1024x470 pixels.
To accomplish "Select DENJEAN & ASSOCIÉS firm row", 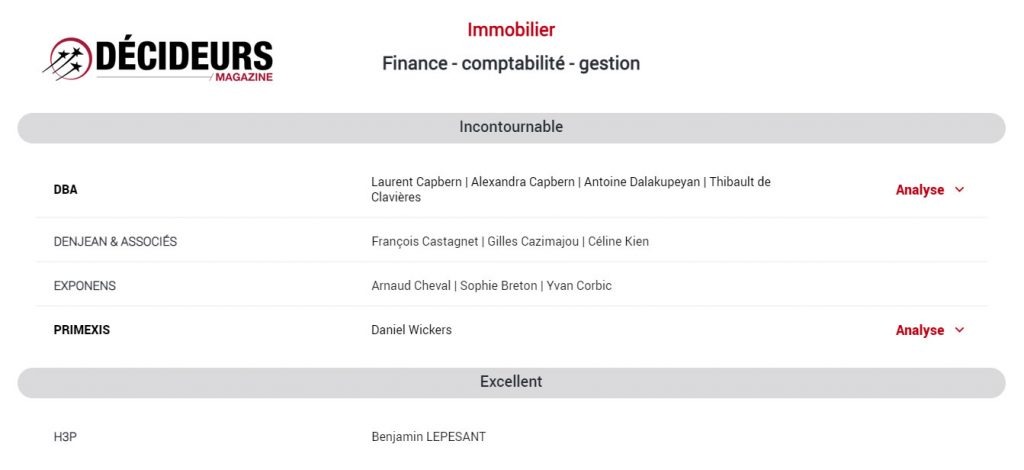I will [x=511, y=242].
